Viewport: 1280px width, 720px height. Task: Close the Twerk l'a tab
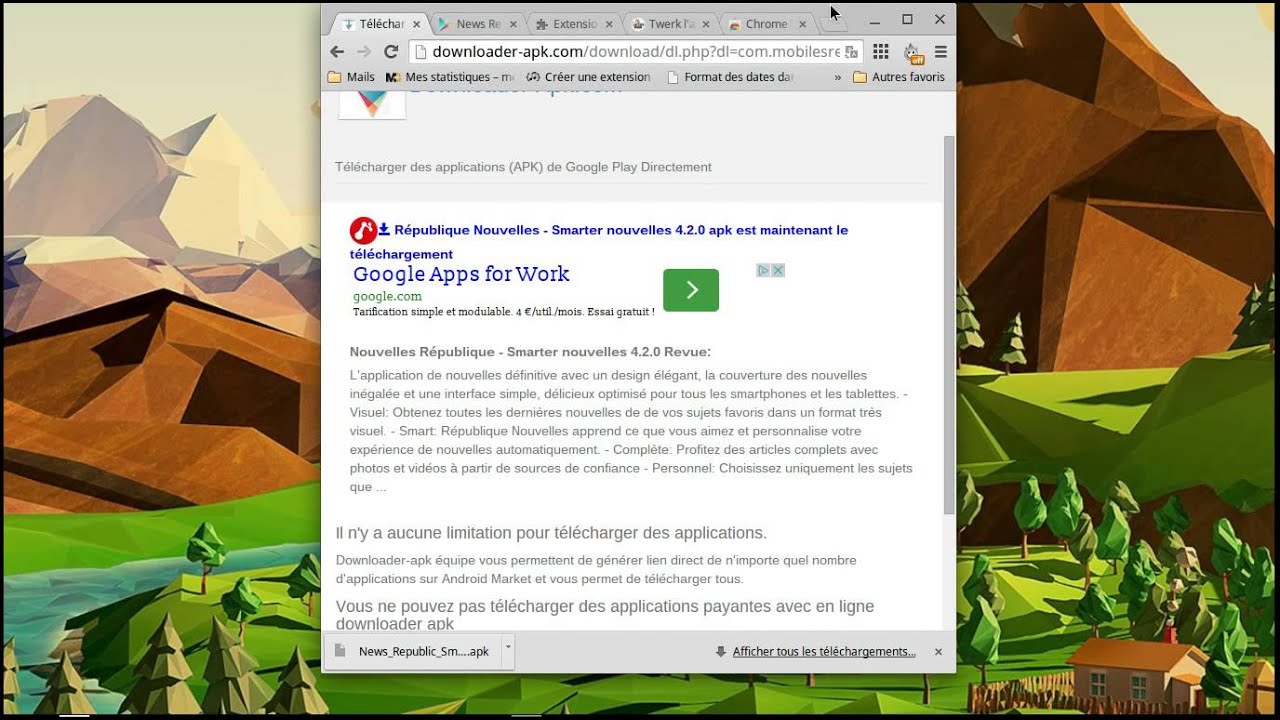[x=706, y=24]
